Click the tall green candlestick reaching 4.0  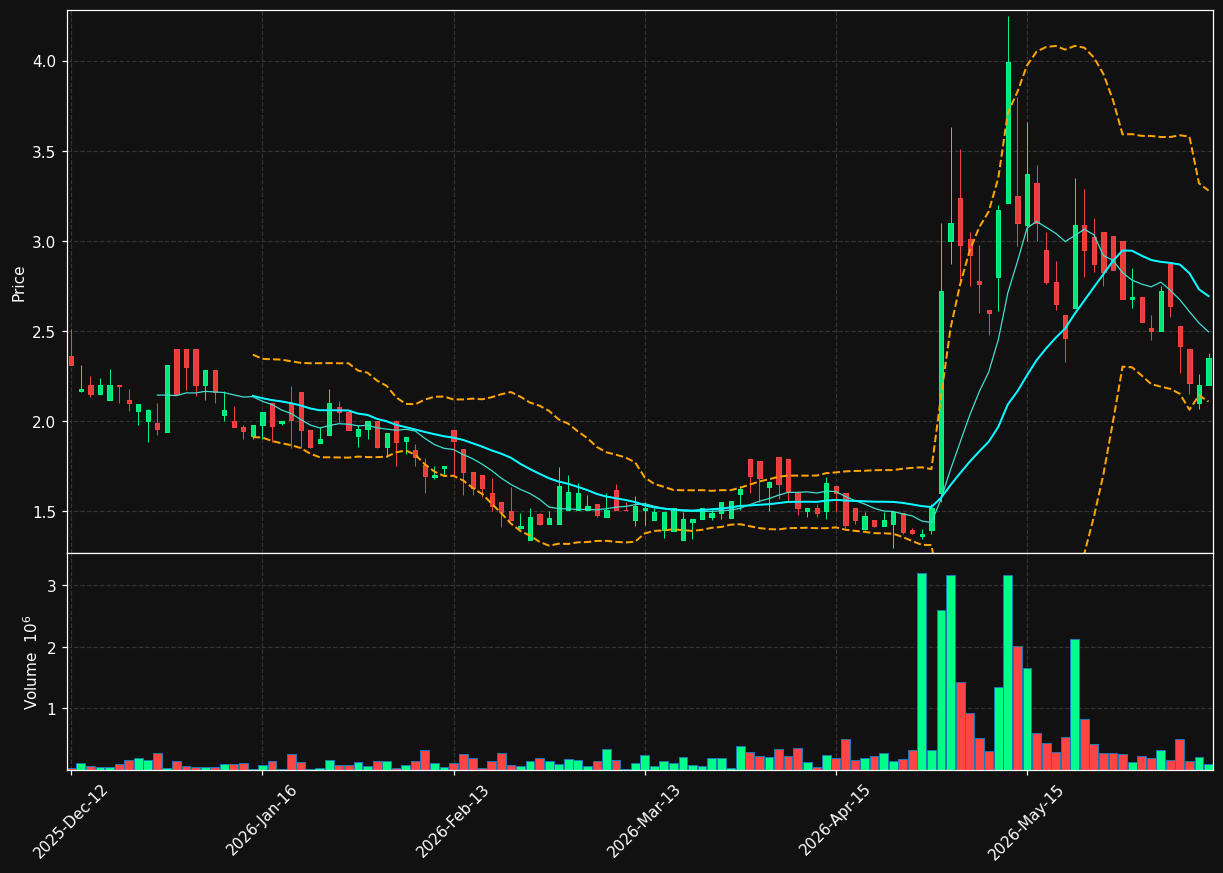(x=1008, y=133)
